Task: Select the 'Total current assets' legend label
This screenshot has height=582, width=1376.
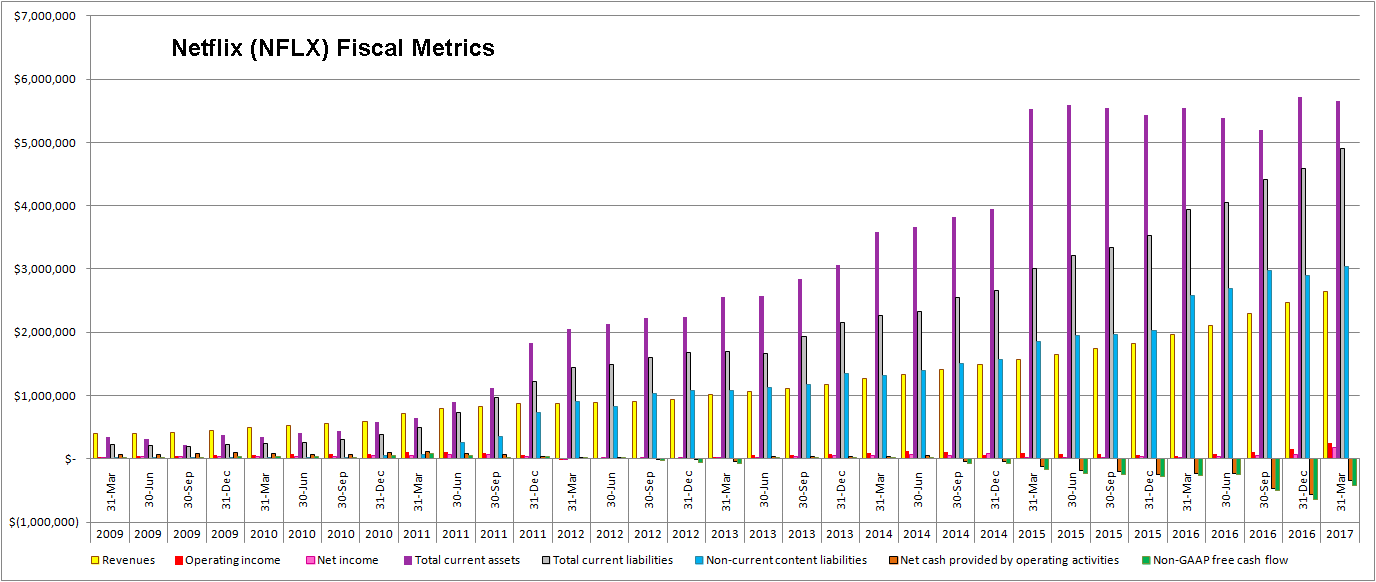Action: pos(469,560)
